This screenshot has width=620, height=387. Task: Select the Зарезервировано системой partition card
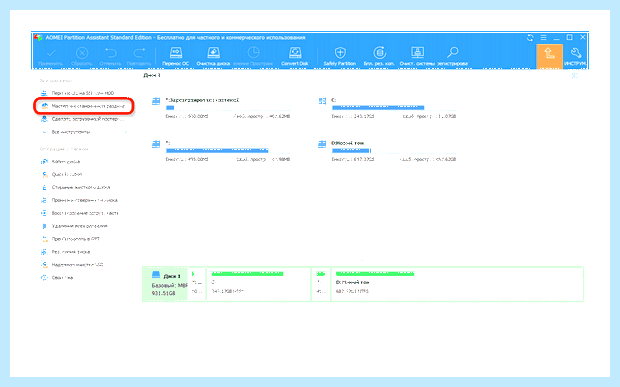pyautogui.click(x=221, y=108)
